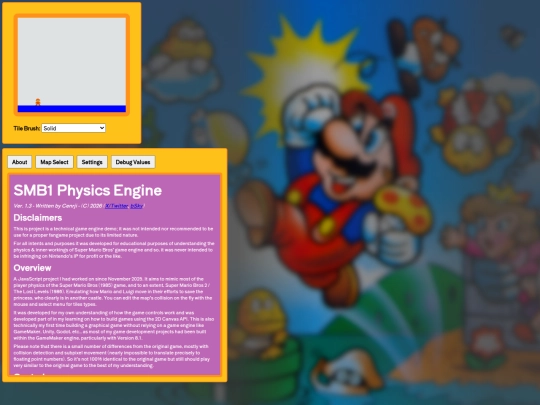Click the SMB1 Physics Engine heading
Image resolution: width=540 pixels, height=405 pixels.
click(x=87, y=190)
